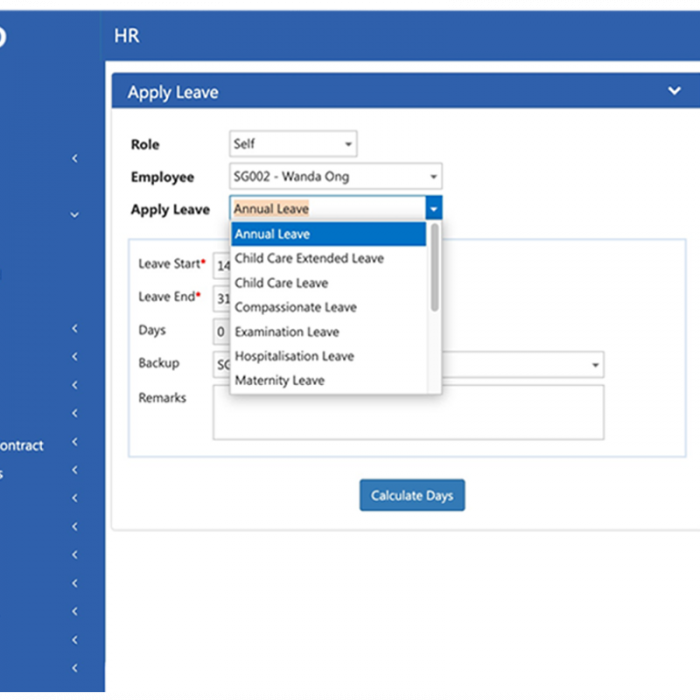Click the Apply Leave combo box arrow

pos(433,209)
